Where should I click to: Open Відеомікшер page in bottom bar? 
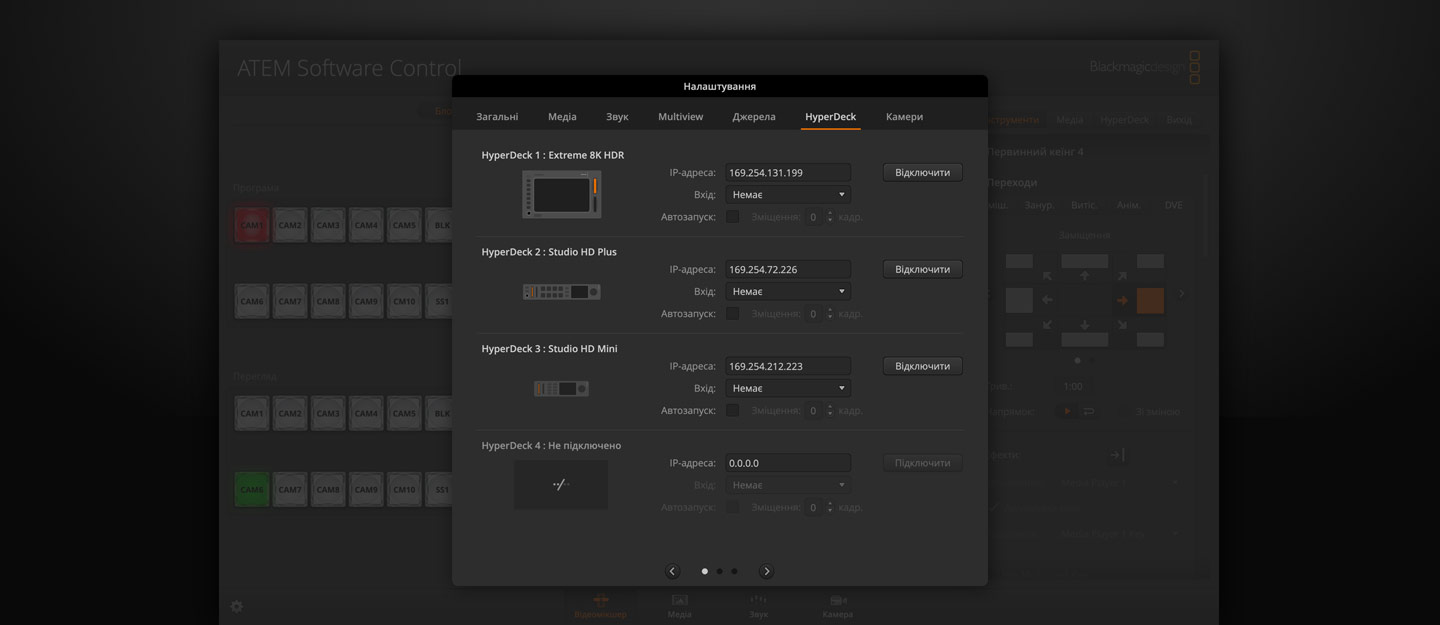click(600, 606)
